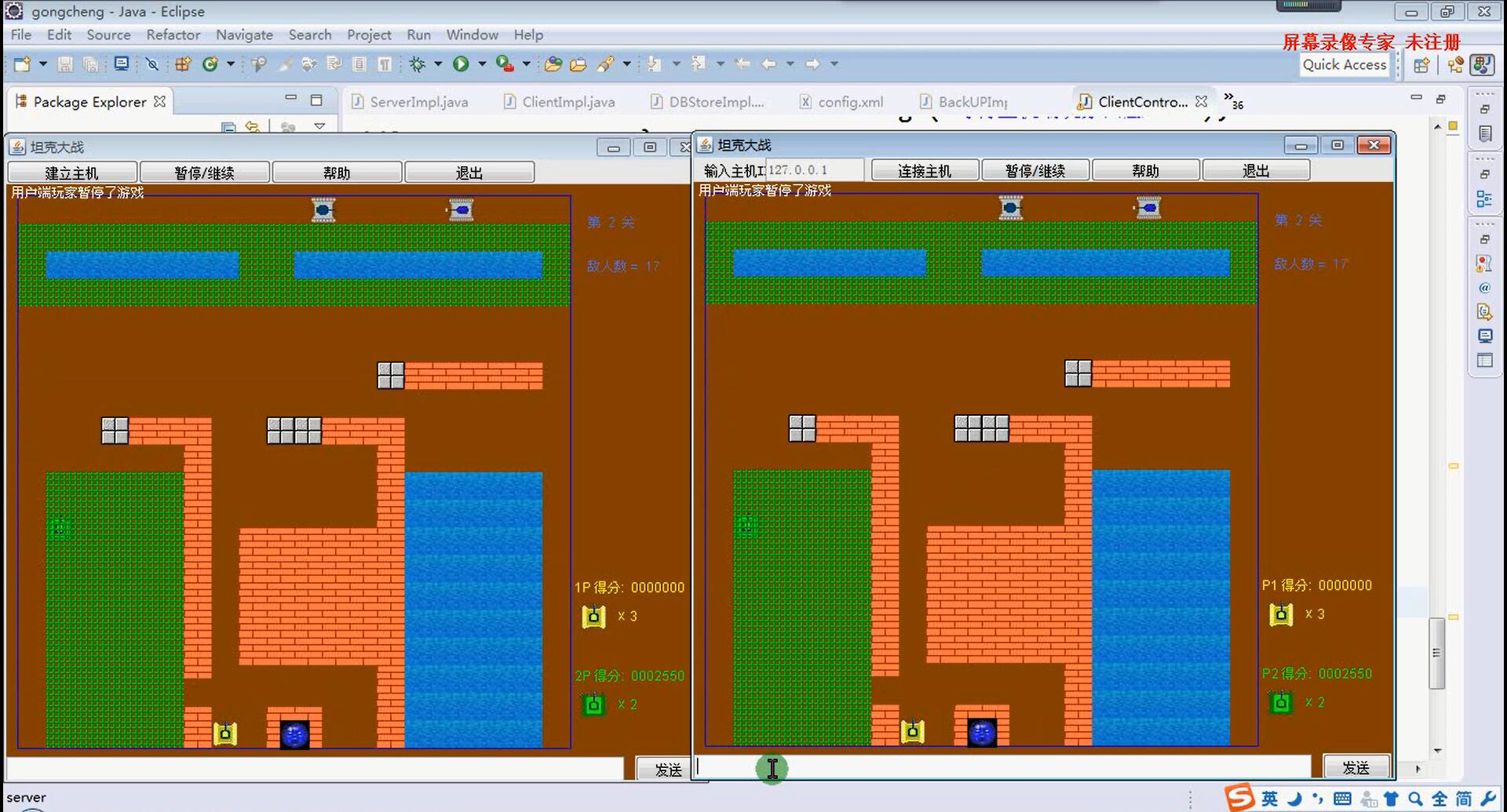Click the Run Last Tool (external tools) icon

pyautogui.click(x=505, y=64)
